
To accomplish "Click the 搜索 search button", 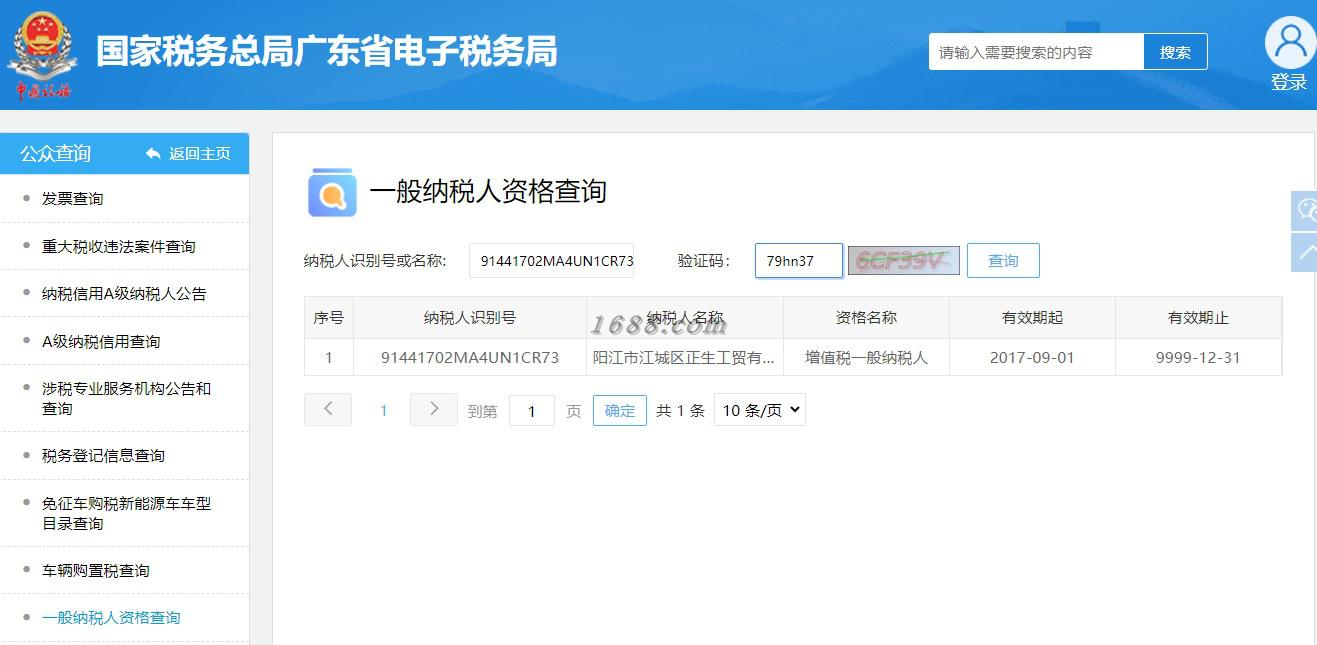I will coord(1175,52).
